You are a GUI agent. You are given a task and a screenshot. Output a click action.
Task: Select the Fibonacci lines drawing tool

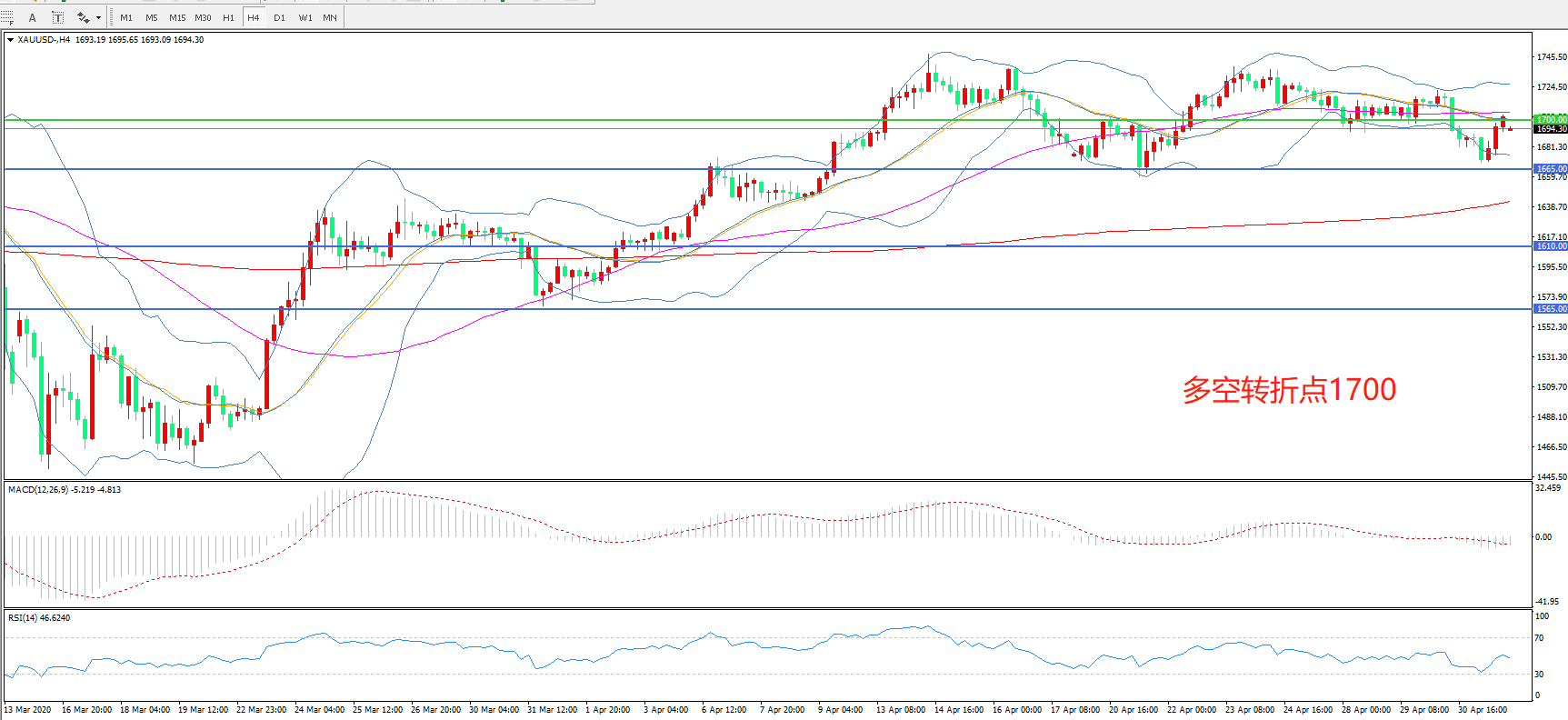[x=7, y=17]
